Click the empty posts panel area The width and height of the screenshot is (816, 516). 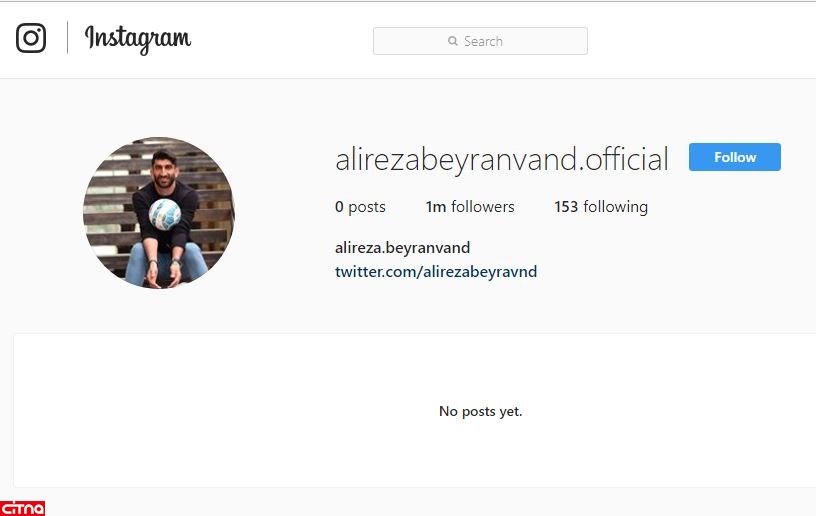point(414,411)
